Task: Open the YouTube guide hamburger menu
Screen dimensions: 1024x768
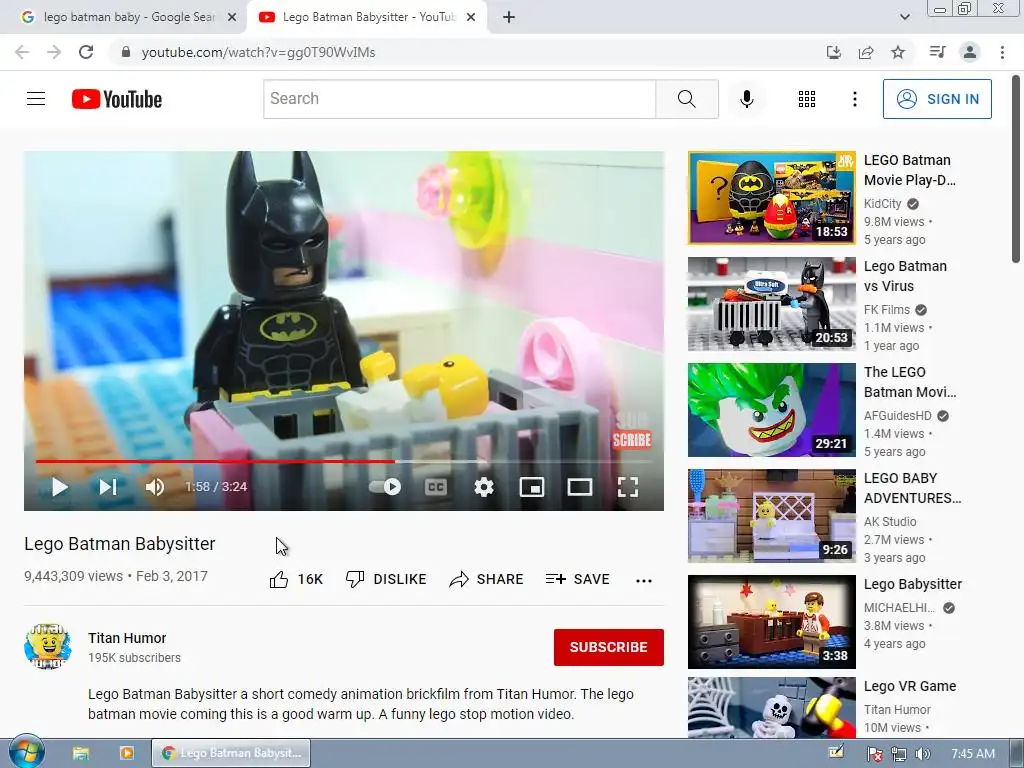Action: pos(36,99)
